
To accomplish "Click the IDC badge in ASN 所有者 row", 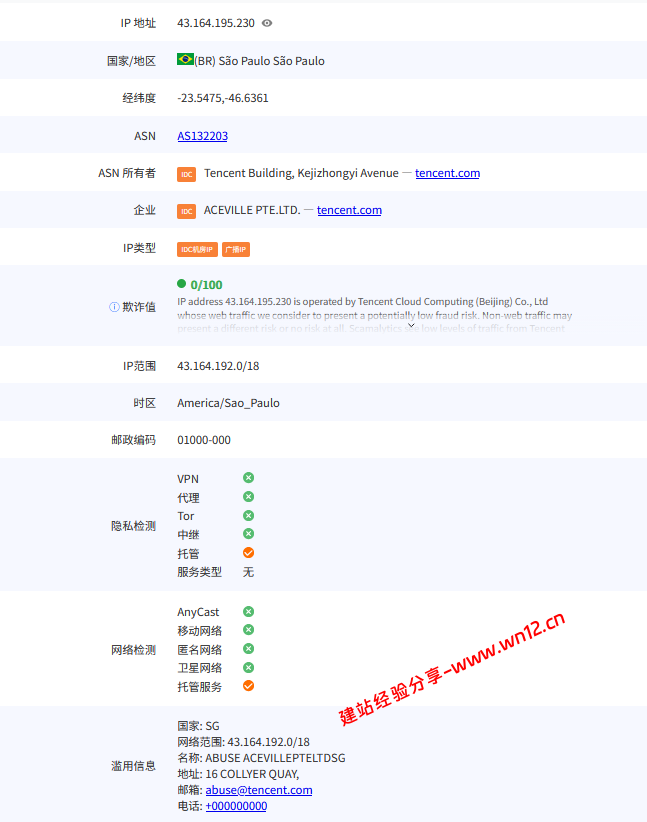I will [x=187, y=174].
